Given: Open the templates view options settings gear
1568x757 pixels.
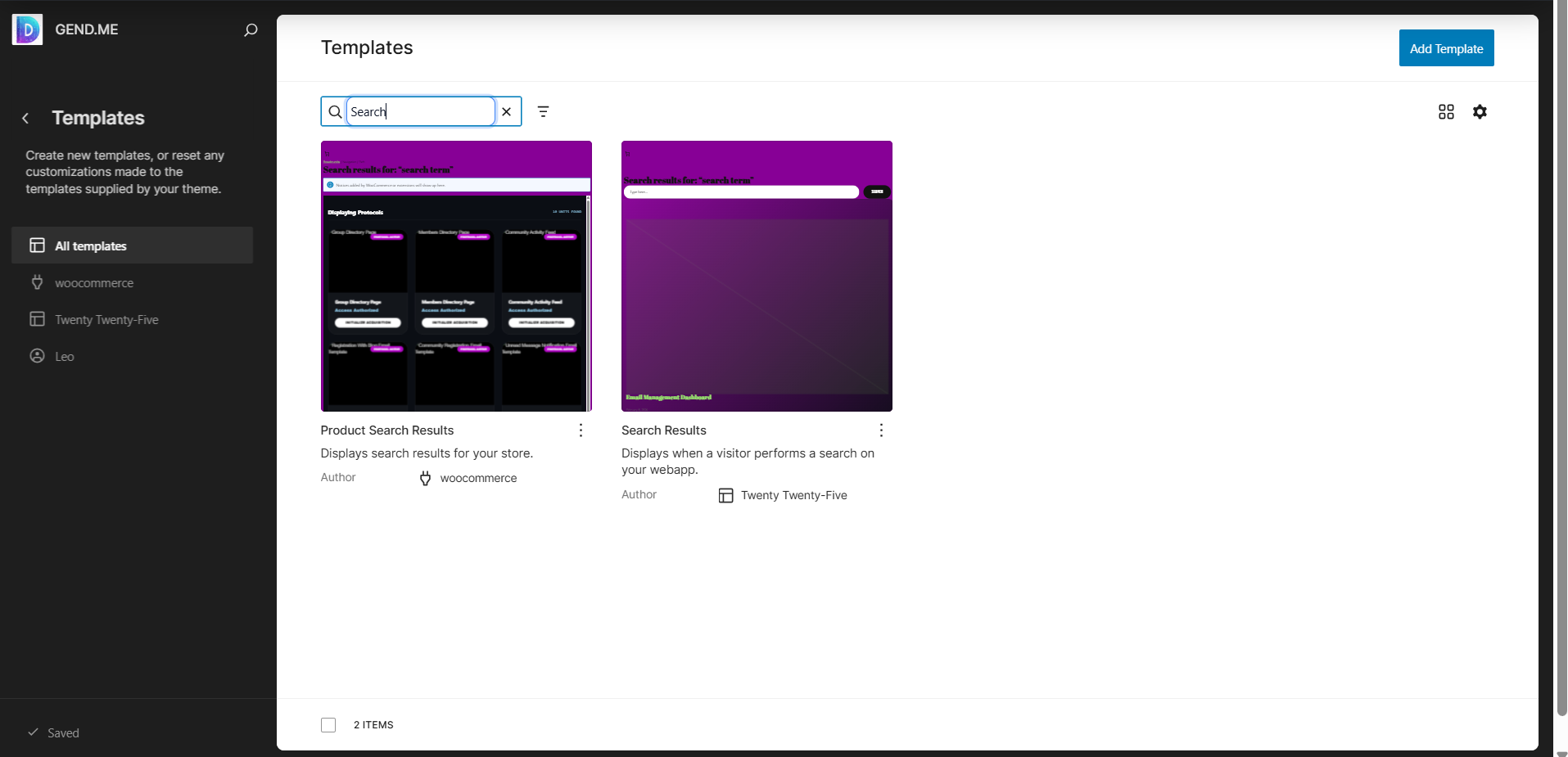Looking at the screenshot, I should tap(1480, 111).
